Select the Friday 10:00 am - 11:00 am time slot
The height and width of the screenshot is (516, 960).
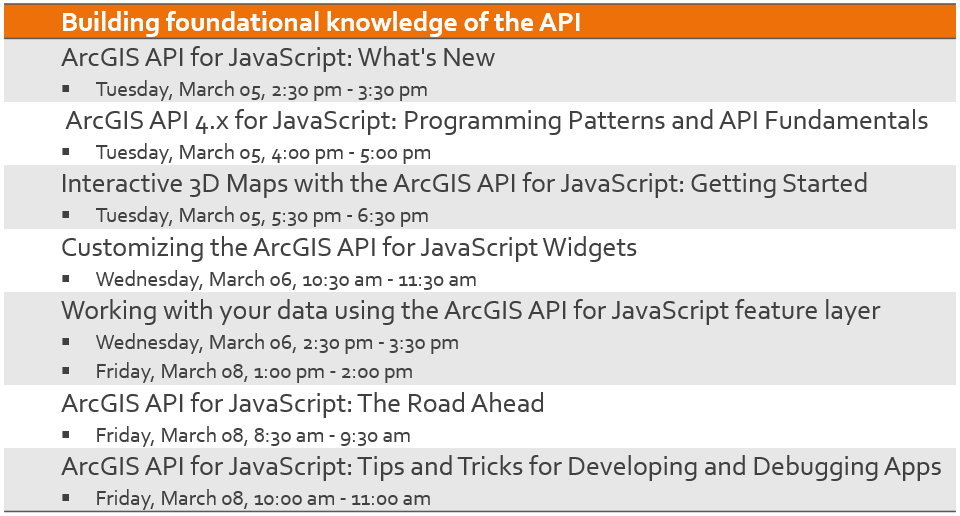(x=263, y=499)
